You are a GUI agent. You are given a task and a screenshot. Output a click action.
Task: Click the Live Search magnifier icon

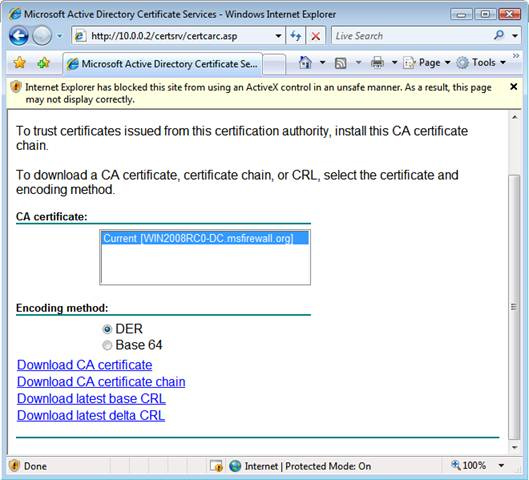point(499,35)
